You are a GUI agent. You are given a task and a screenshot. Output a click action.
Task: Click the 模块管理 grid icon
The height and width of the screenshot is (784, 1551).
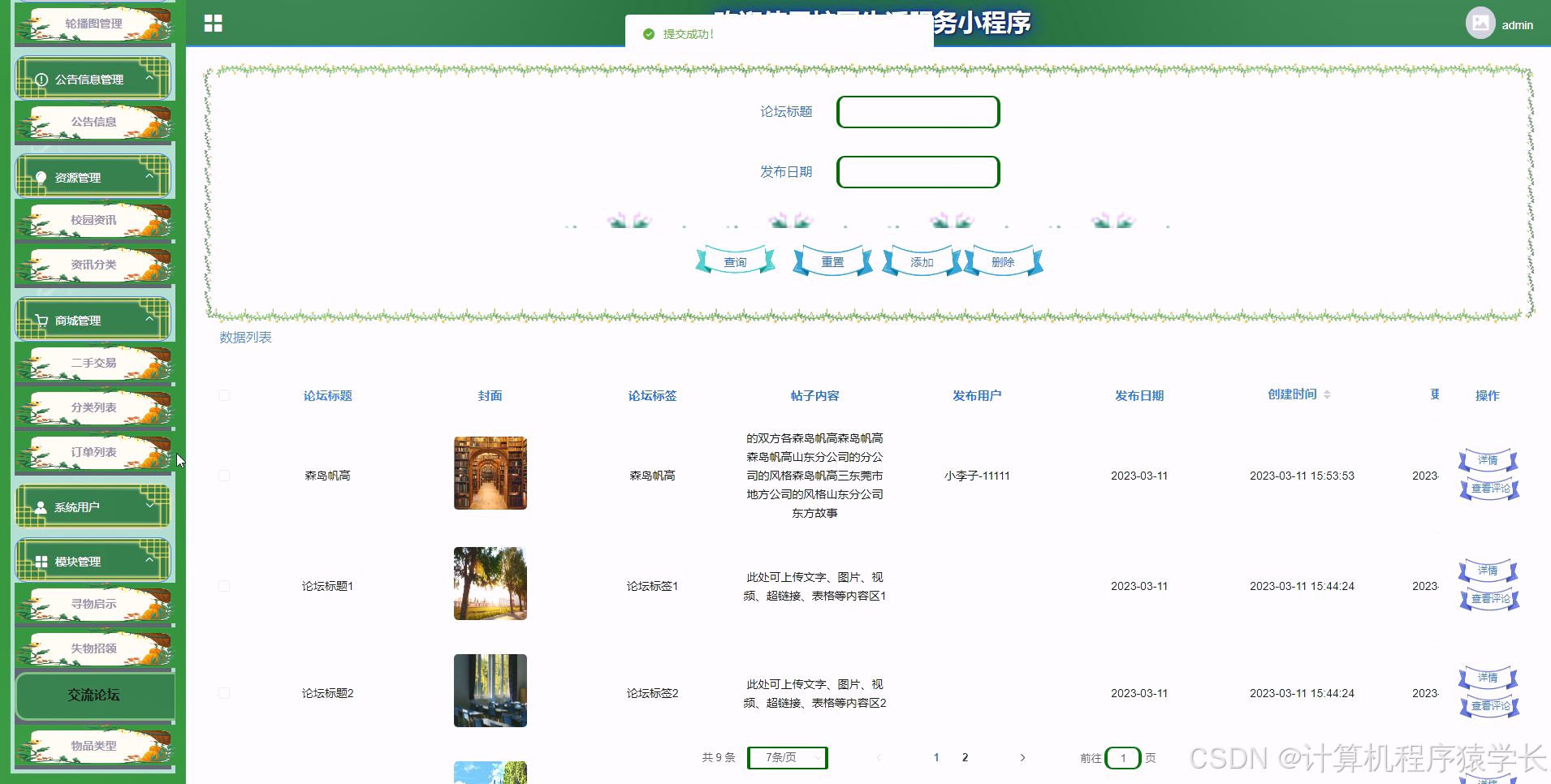pos(41,562)
